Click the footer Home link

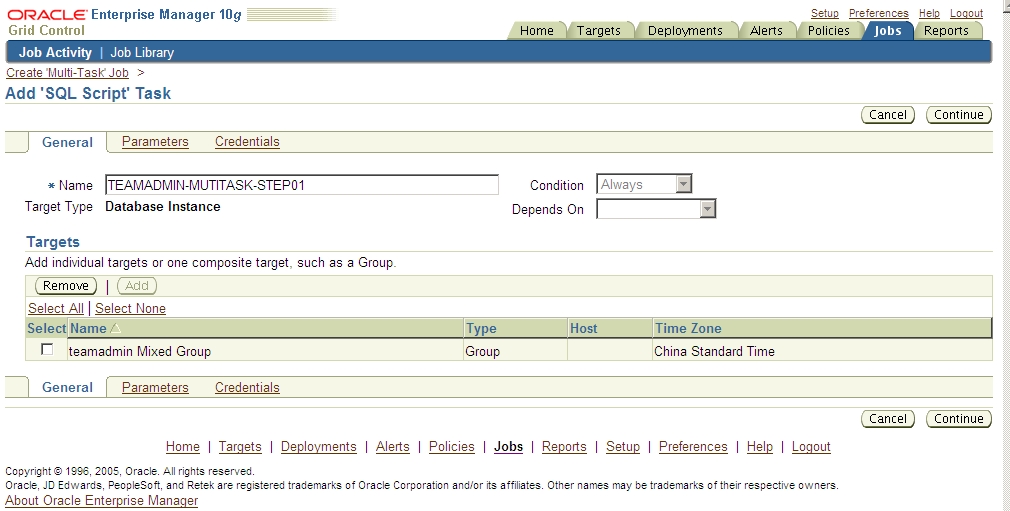tap(183, 447)
